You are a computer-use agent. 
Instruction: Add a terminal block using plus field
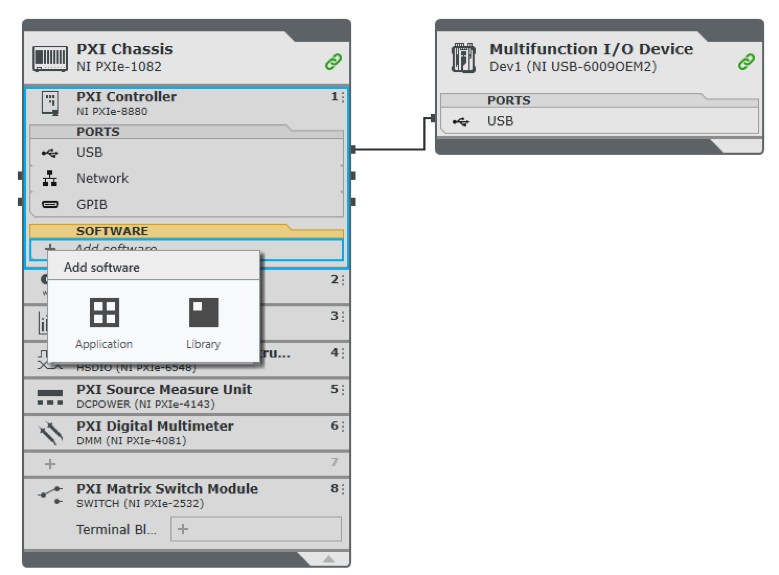click(x=256, y=529)
